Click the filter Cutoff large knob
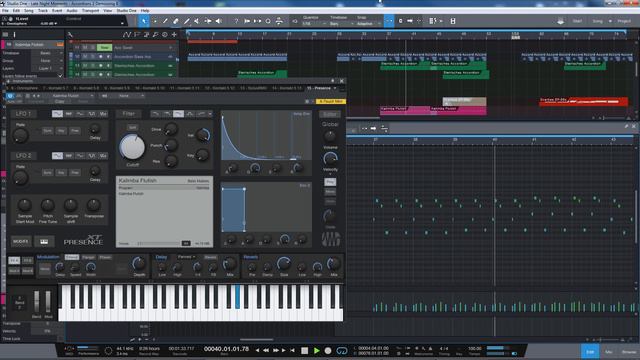 [x=132, y=147]
